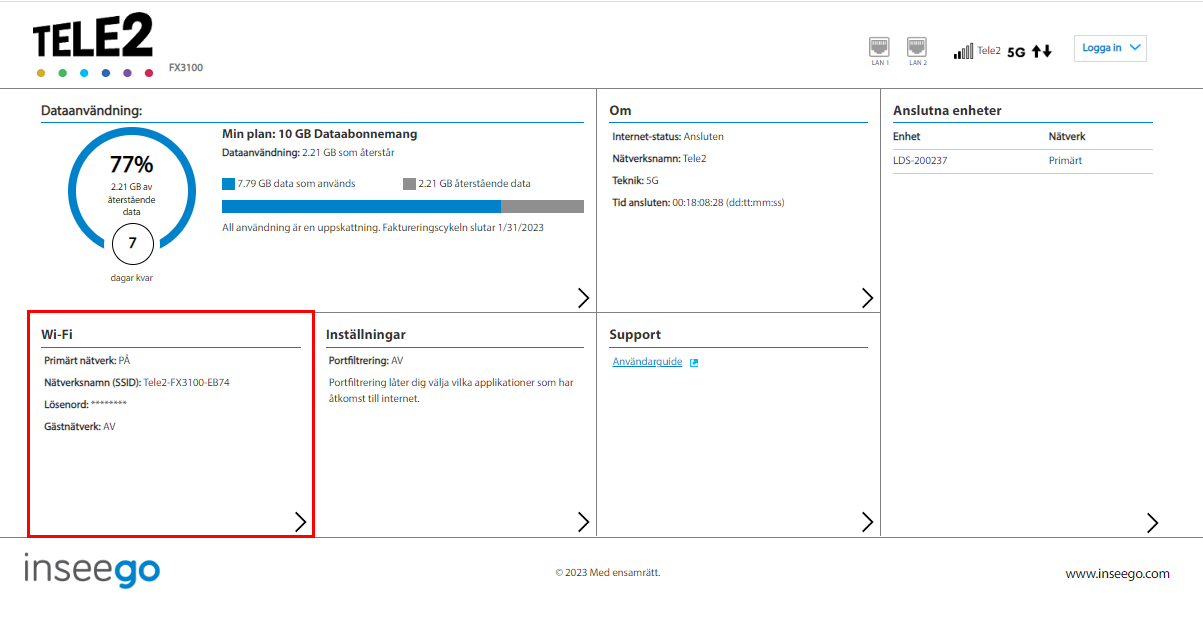Click the © 2023 Med ensamrätt text
The width and height of the screenshot is (1203, 632).
tap(608, 573)
